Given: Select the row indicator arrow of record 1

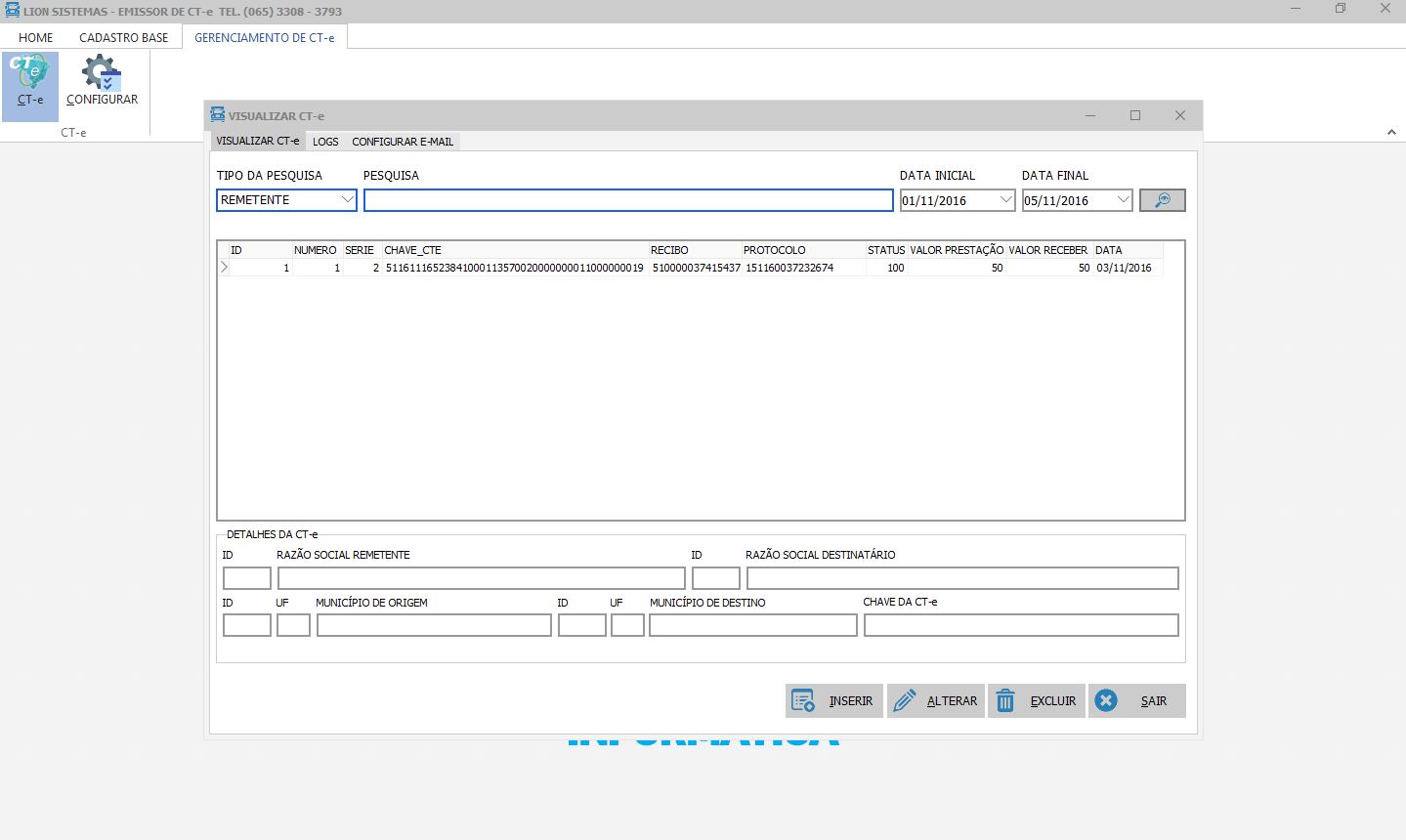Looking at the screenshot, I should tap(224, 268).
